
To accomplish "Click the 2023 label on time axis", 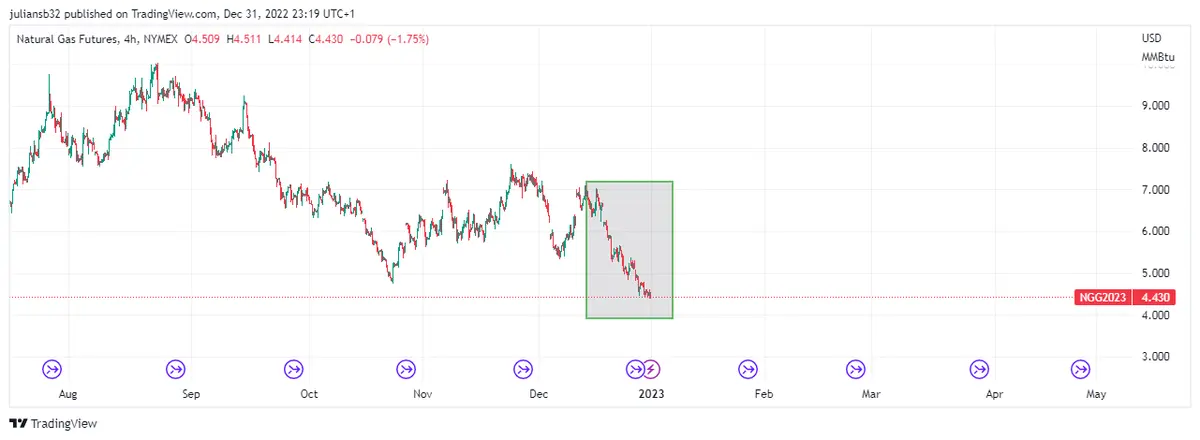I will 650,394.
